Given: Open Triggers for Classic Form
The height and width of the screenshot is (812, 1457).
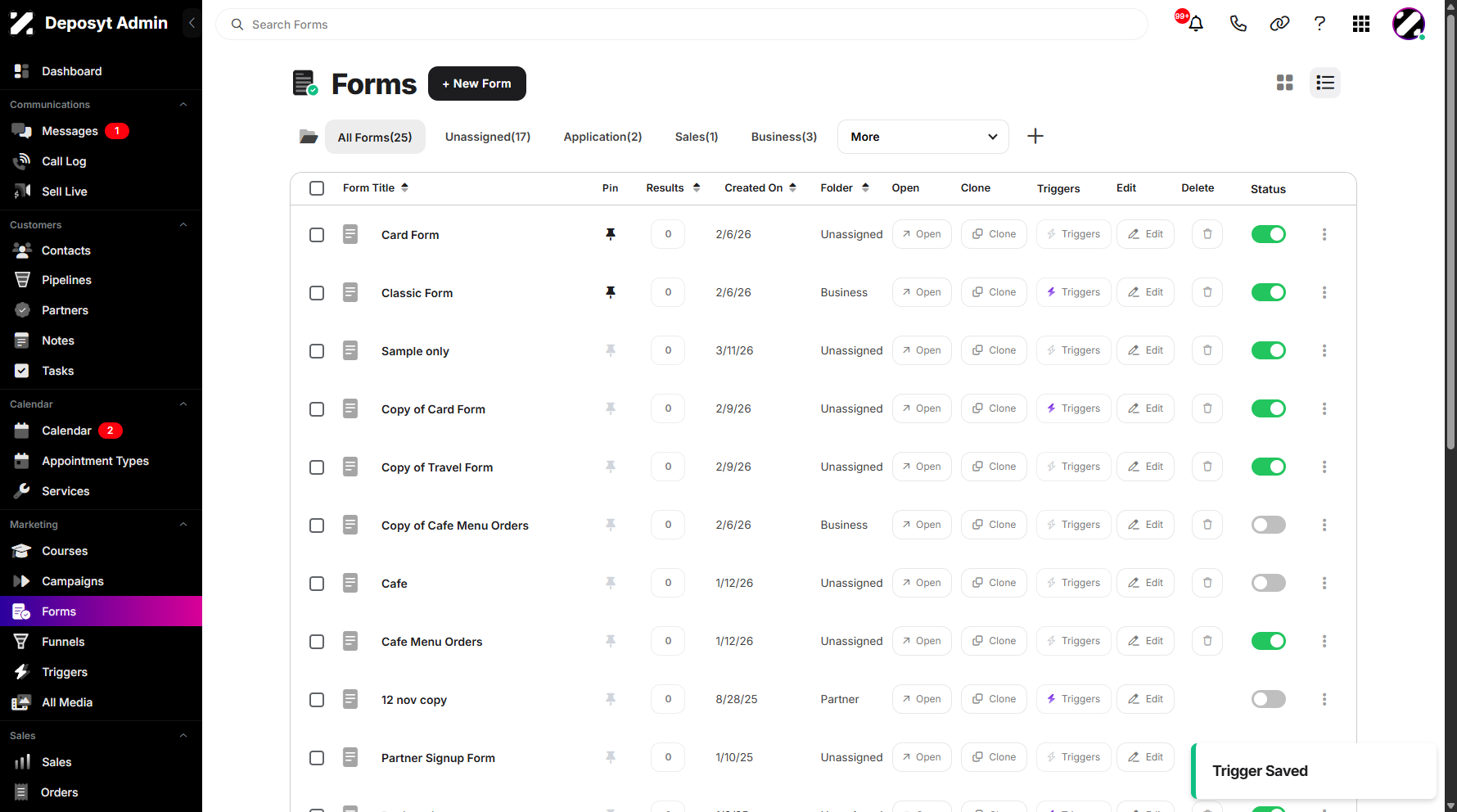Looking at the screenshot, I should coord(1073,292).
